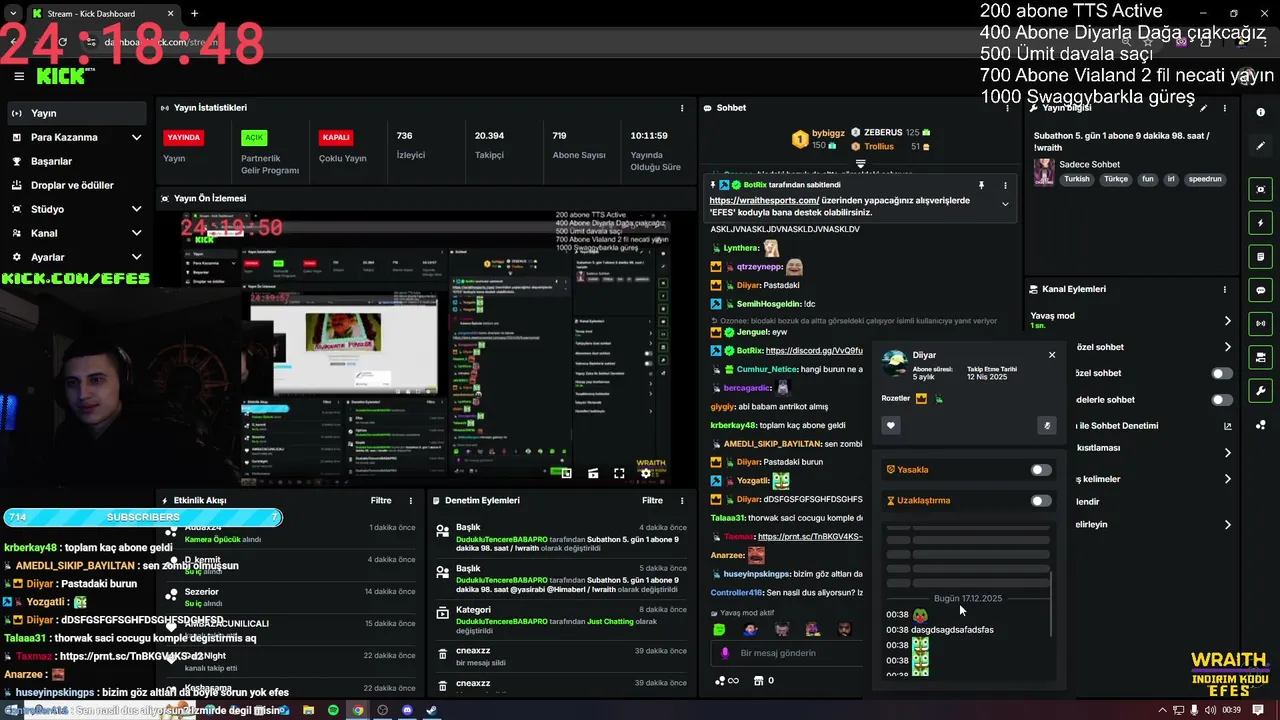The width and height of the screenshot is (1280, 720).
Task: Click the message history scrollbar in Diiyar card
Action: point(1051,602)
